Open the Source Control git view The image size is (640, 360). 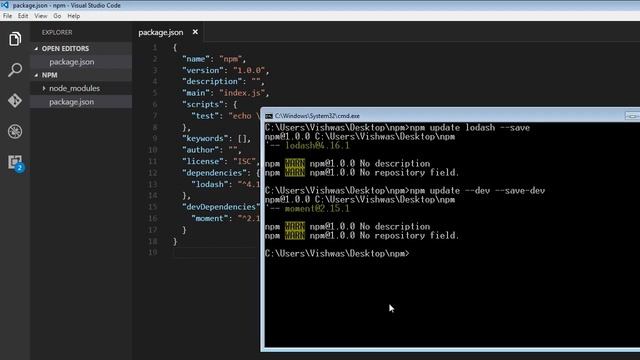[x=15, y=100]
